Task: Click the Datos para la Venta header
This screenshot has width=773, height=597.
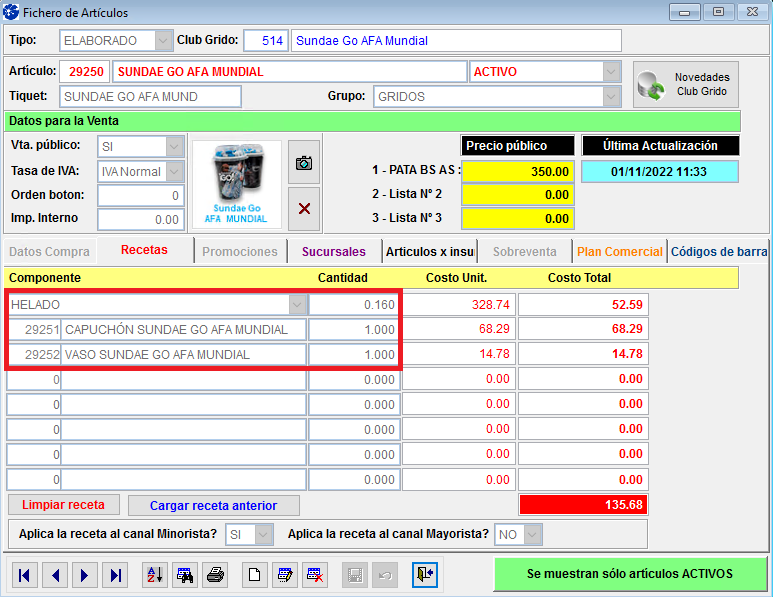Action: click(372, 121)
